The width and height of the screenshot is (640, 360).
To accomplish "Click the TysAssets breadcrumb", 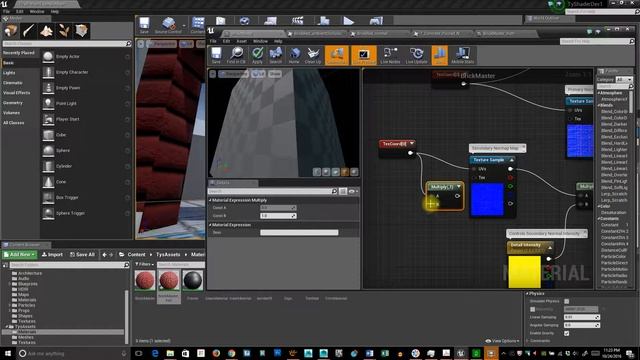I will point(168,254).
